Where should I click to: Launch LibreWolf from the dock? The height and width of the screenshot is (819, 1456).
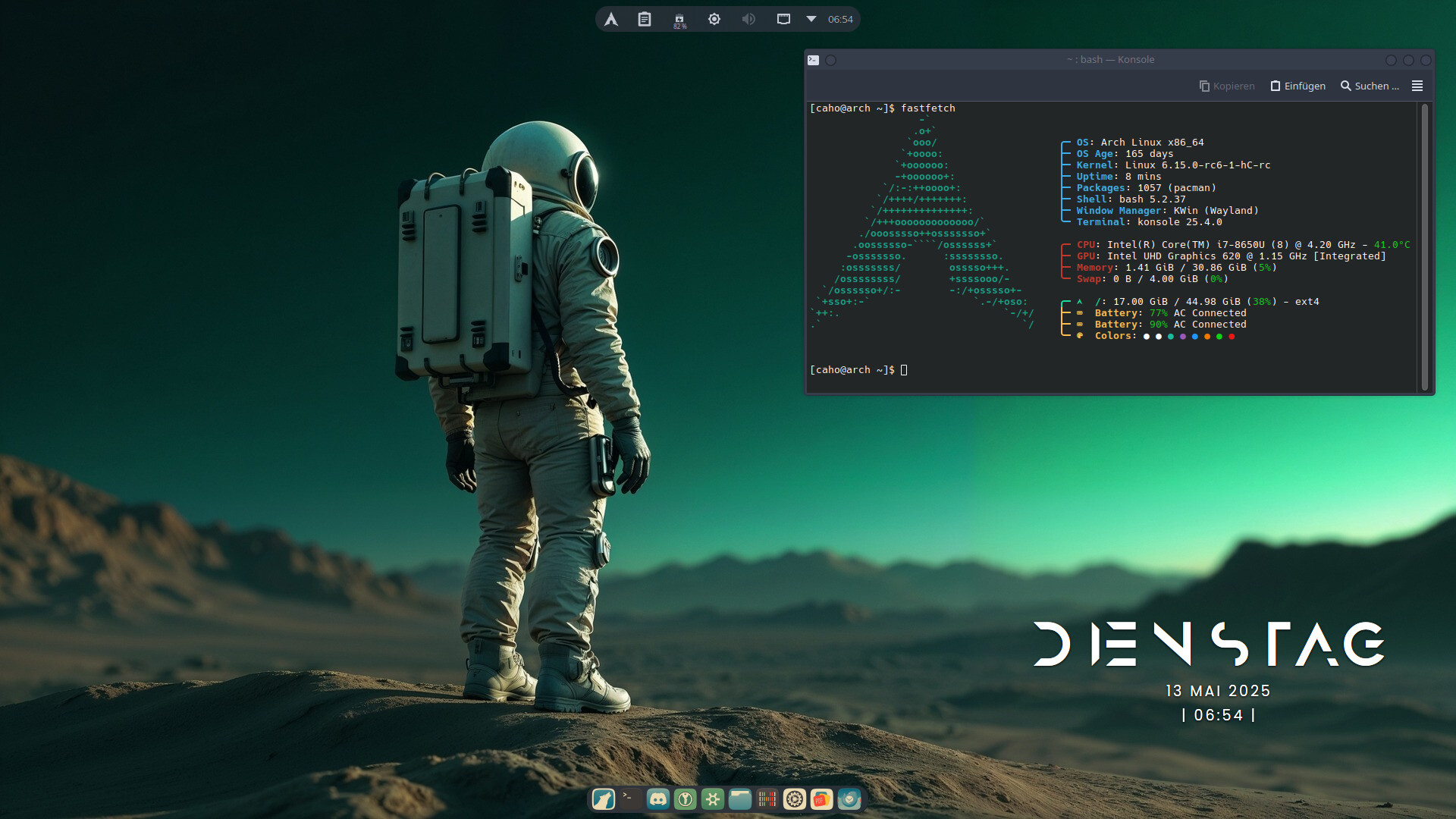point(604,799)
